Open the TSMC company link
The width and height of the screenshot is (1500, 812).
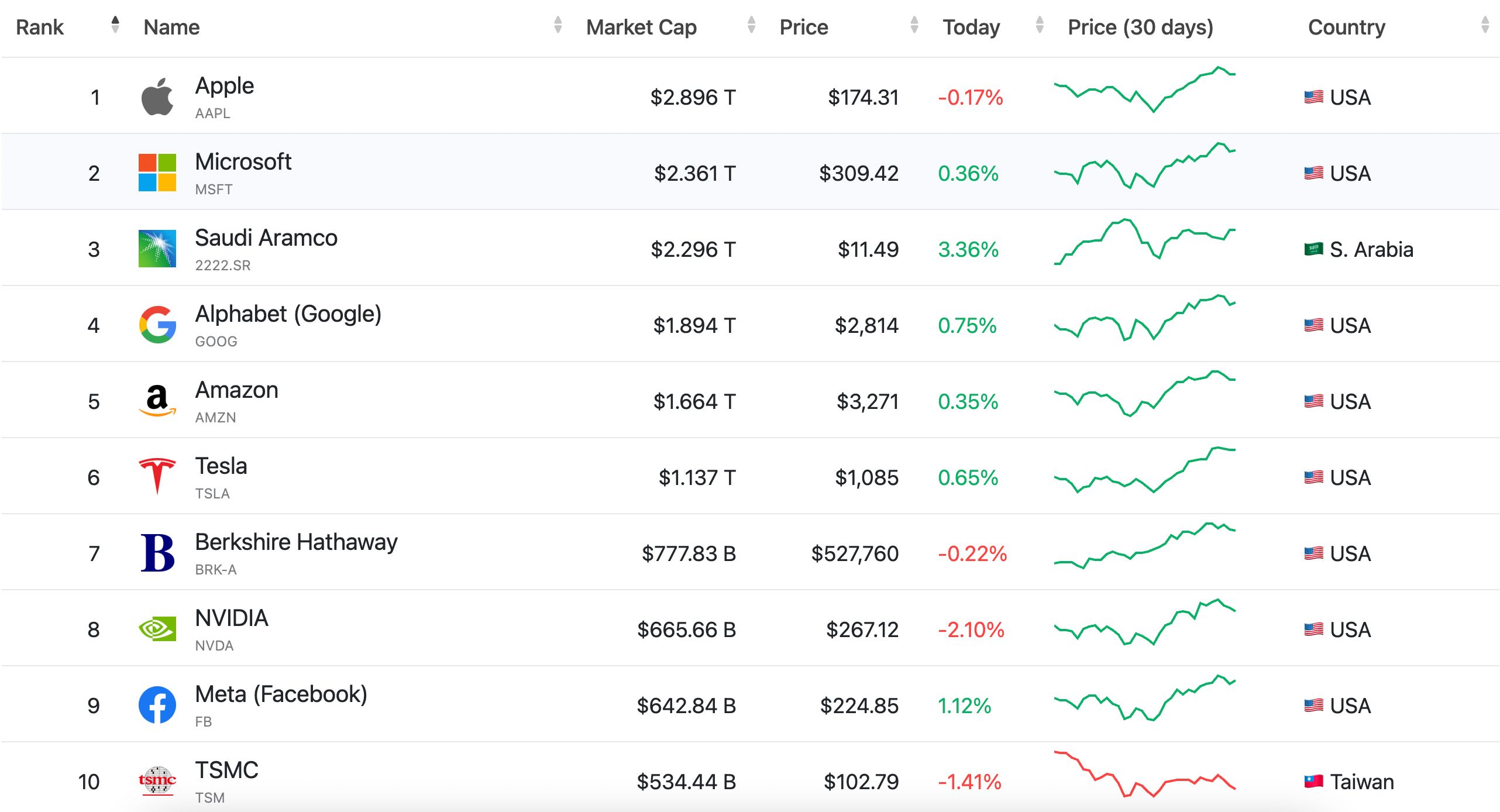226,770
